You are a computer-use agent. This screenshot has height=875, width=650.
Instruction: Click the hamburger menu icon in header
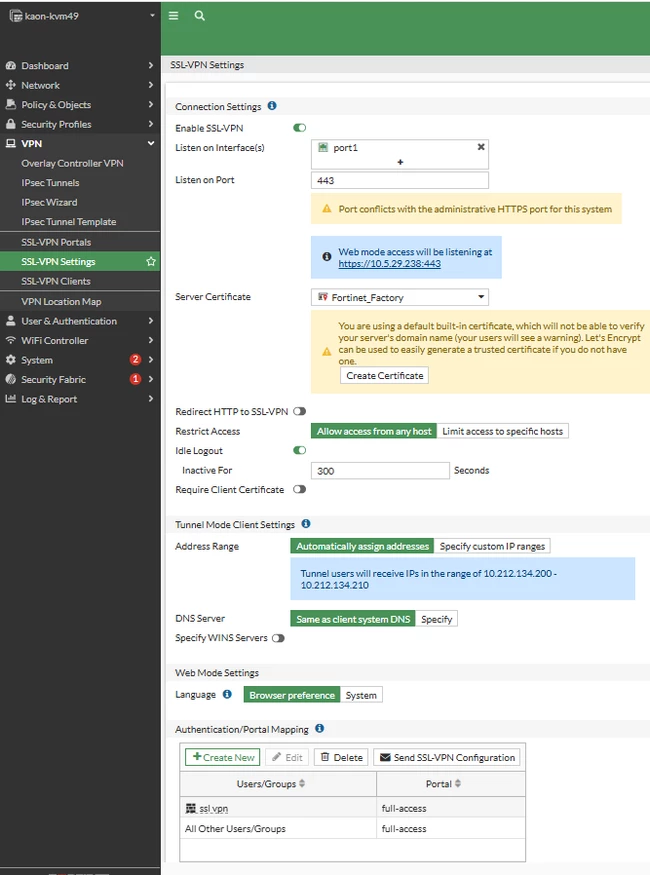[174, 16]
